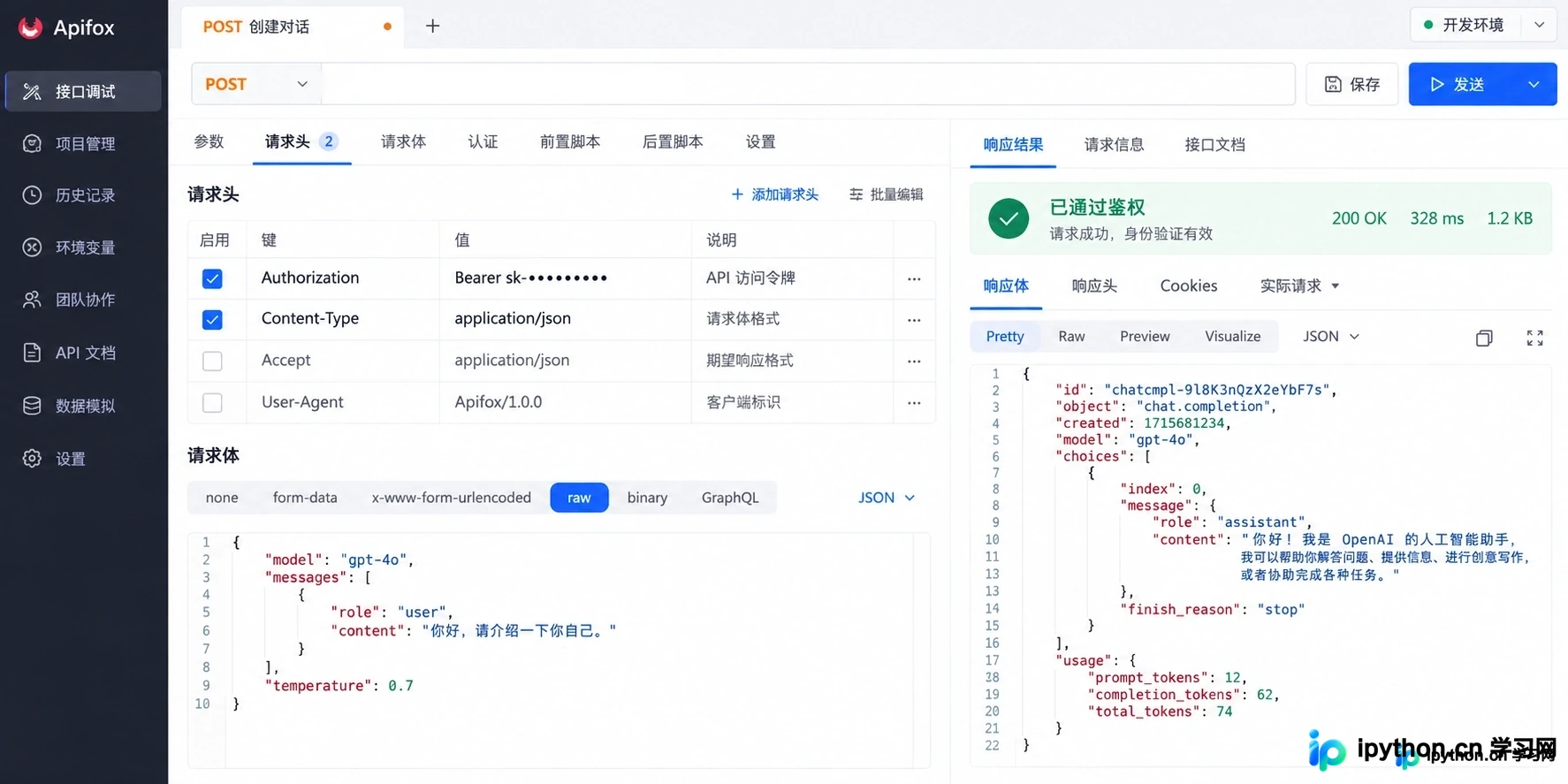Copy the response body with the copy icon
The image size is (1568, 784).
click(x=1484, y=338)
